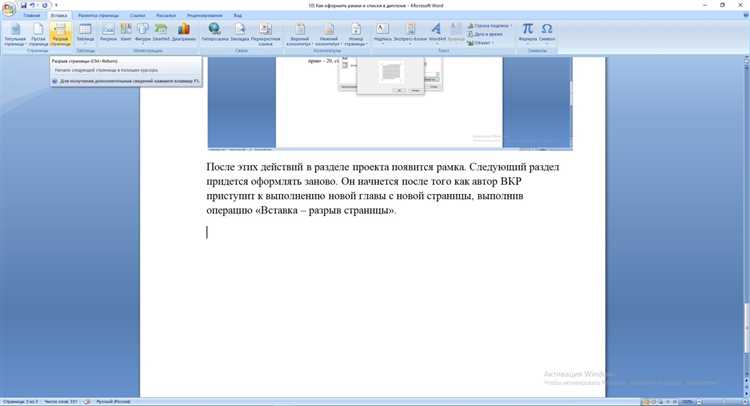This screenshot has width=750, height=406.
Task: Open Экспресс-блоки quick parts menu
Action: point(410,33)
